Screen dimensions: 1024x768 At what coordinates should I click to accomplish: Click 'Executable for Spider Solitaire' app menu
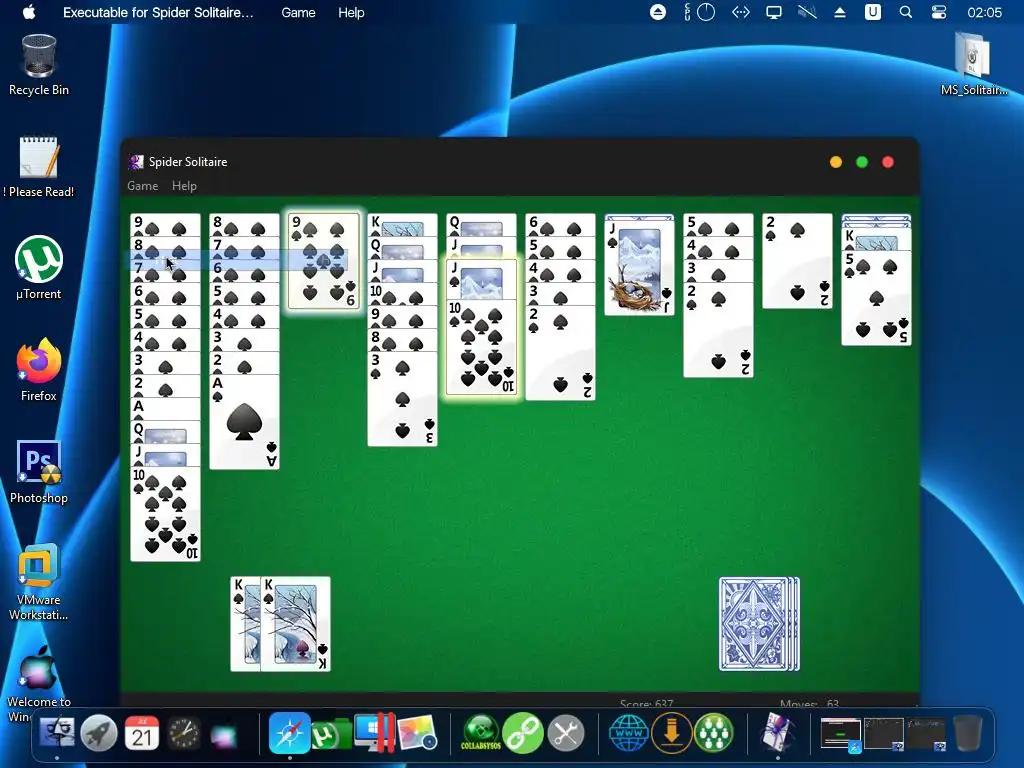coord(158,12)
